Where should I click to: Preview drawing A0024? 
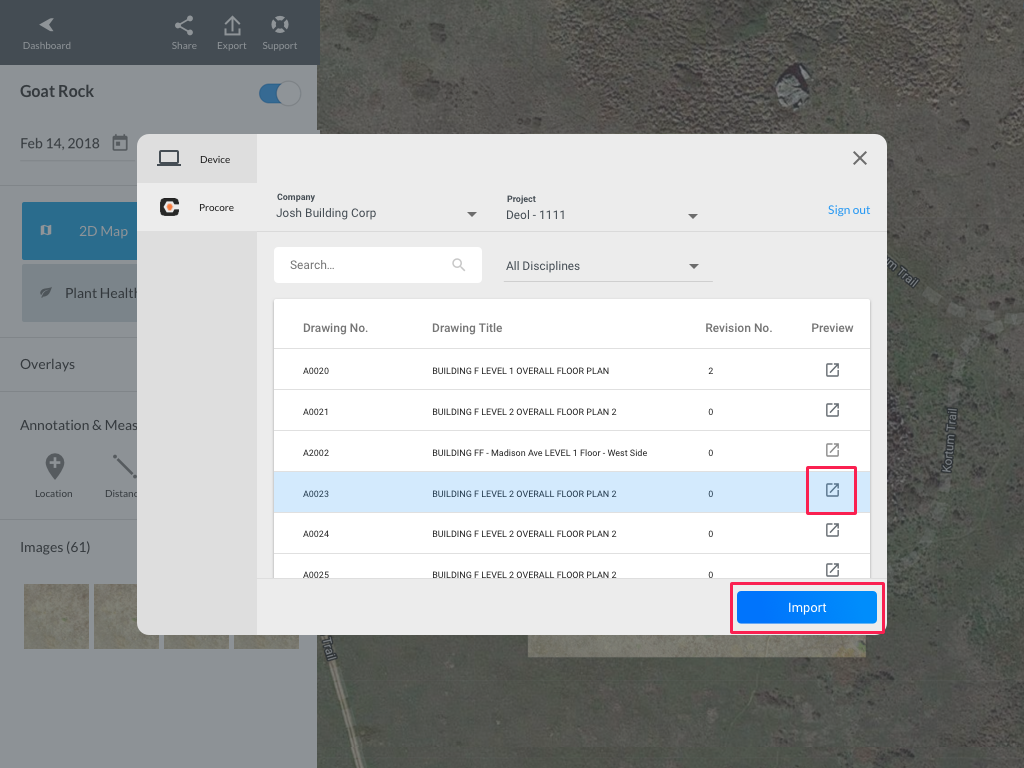pyautogui.click(x=832, y=530)
